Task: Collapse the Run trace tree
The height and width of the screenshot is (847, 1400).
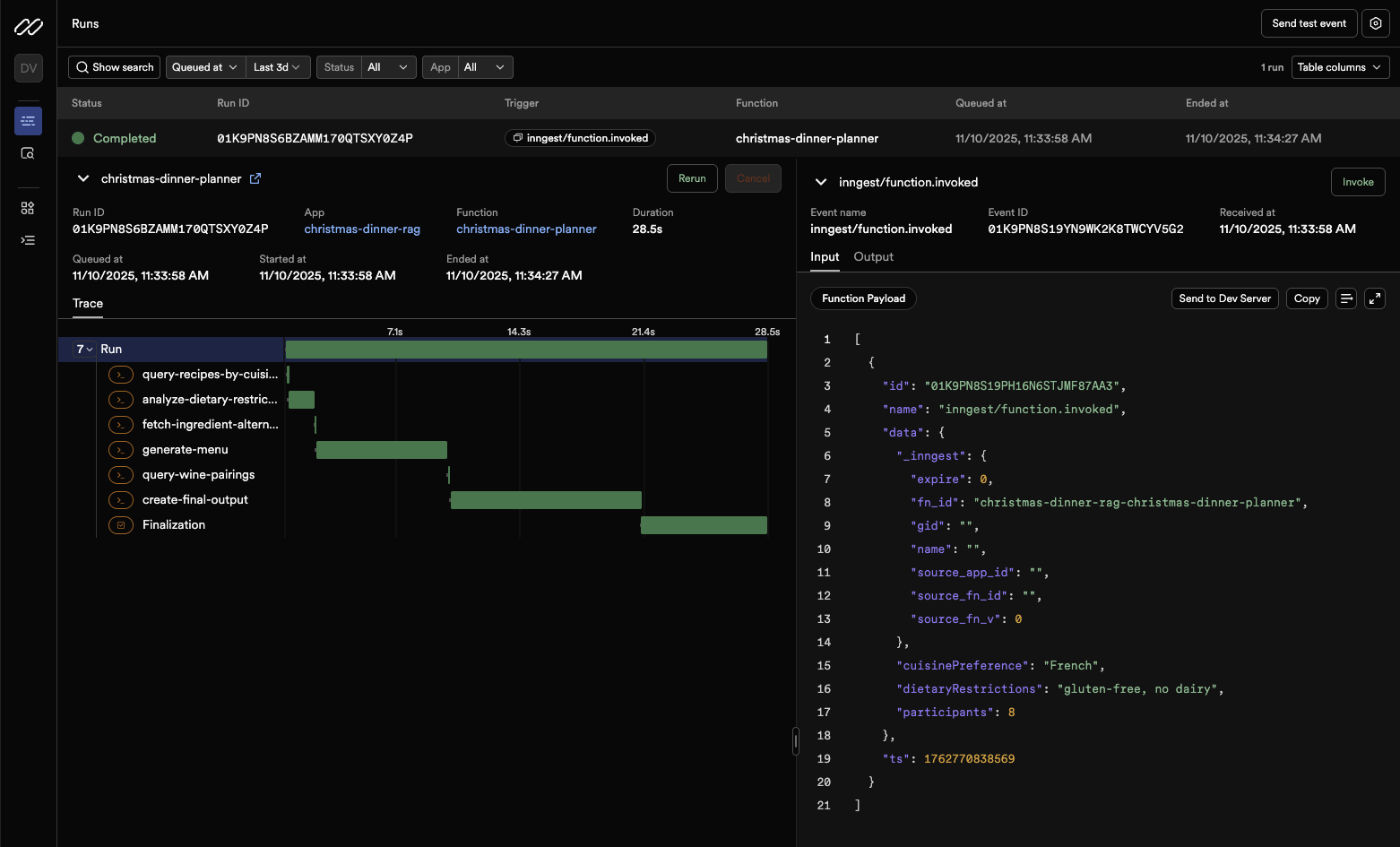Action: click(x=85, y=350)
